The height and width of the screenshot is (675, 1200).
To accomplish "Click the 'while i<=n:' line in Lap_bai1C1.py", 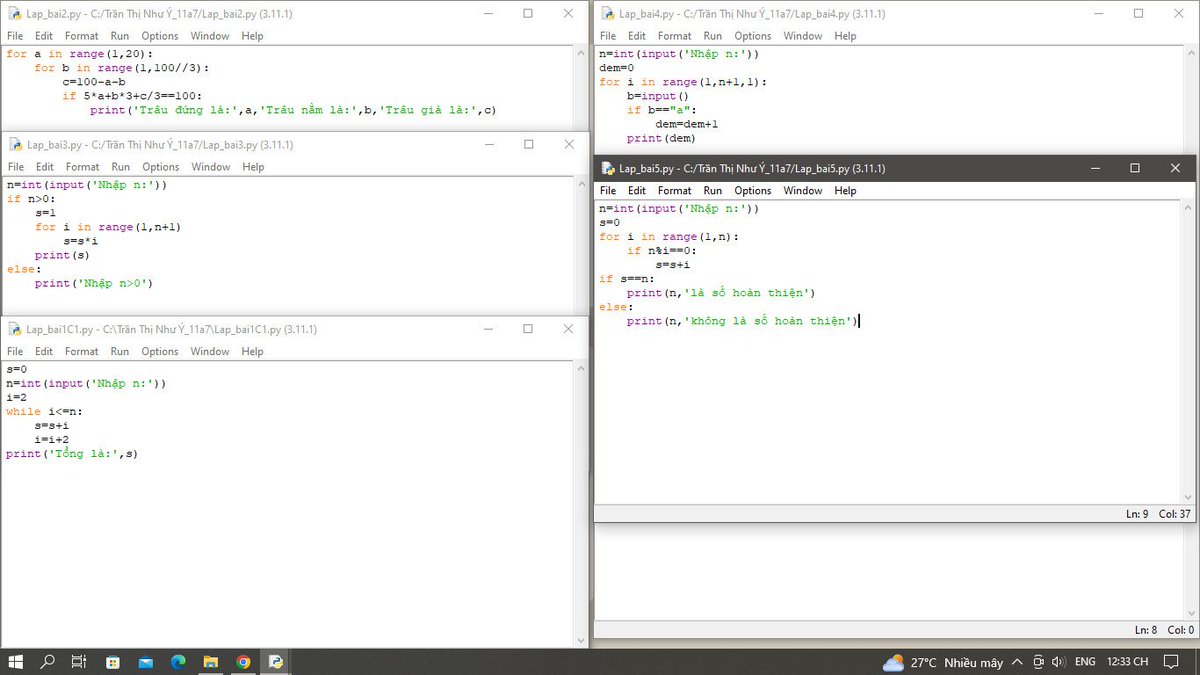I will click(x=44, y=411).
